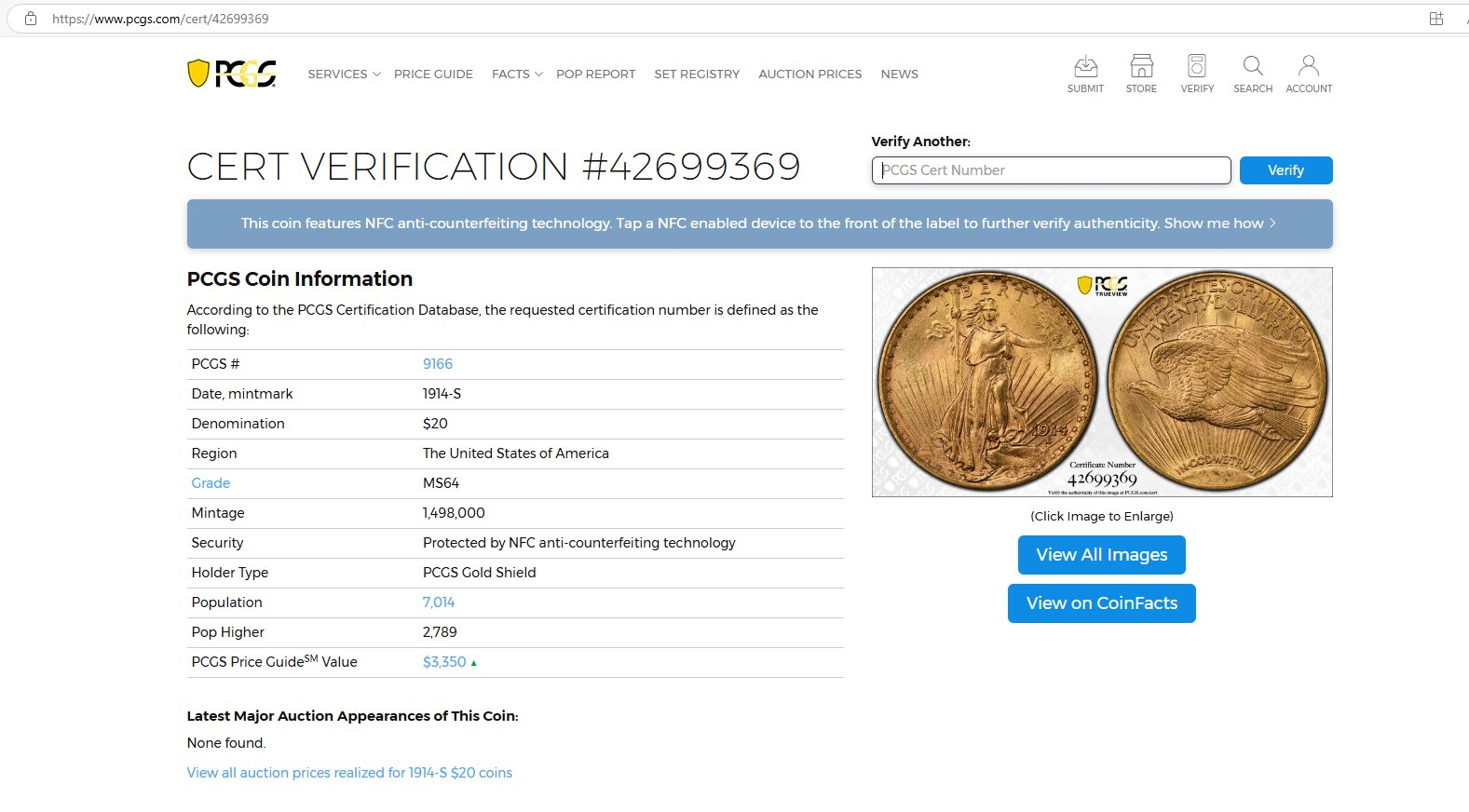Click the Verify icon in the header
Viewport: 1469px width, 812px height.
(x=1197, y=74)
